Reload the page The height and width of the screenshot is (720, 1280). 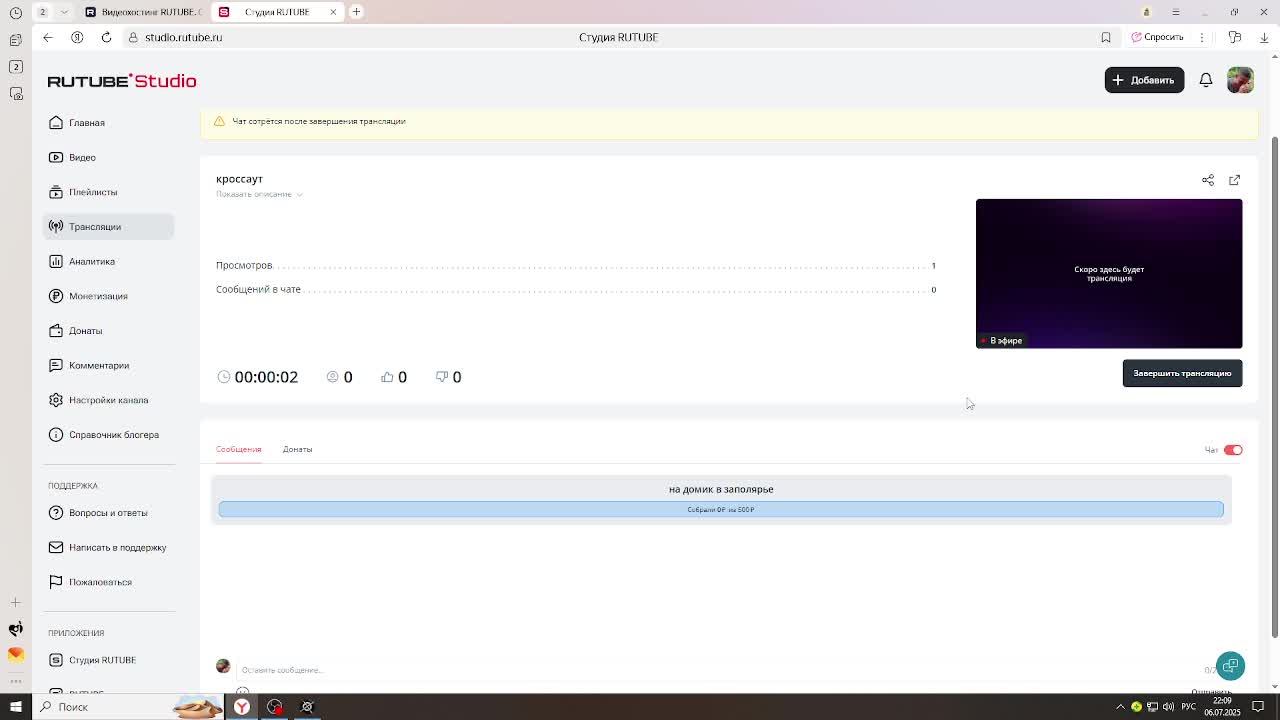pyautogui.click(x=106, y=37)
